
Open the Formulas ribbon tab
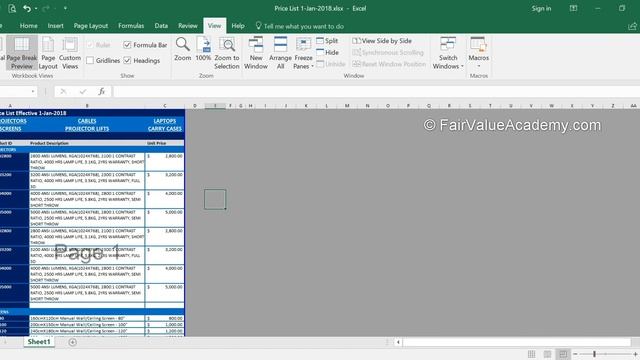click(x=131, y=26)
